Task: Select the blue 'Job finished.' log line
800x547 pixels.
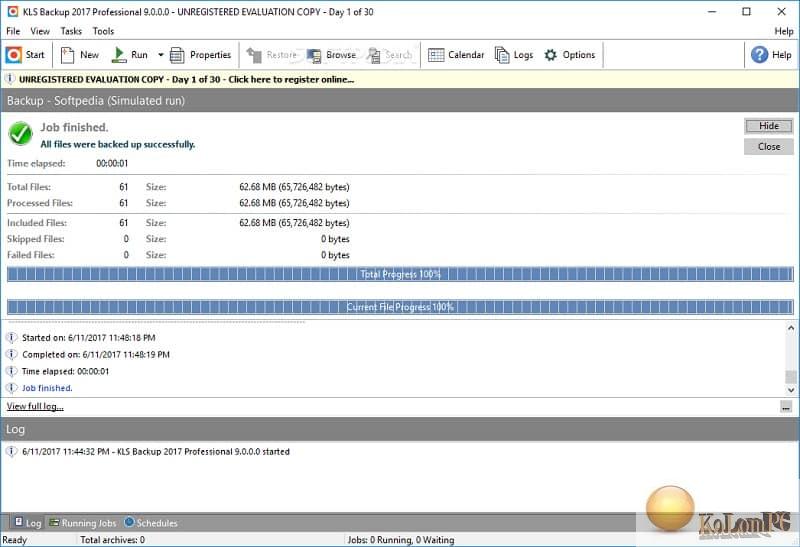Action: 47,388
